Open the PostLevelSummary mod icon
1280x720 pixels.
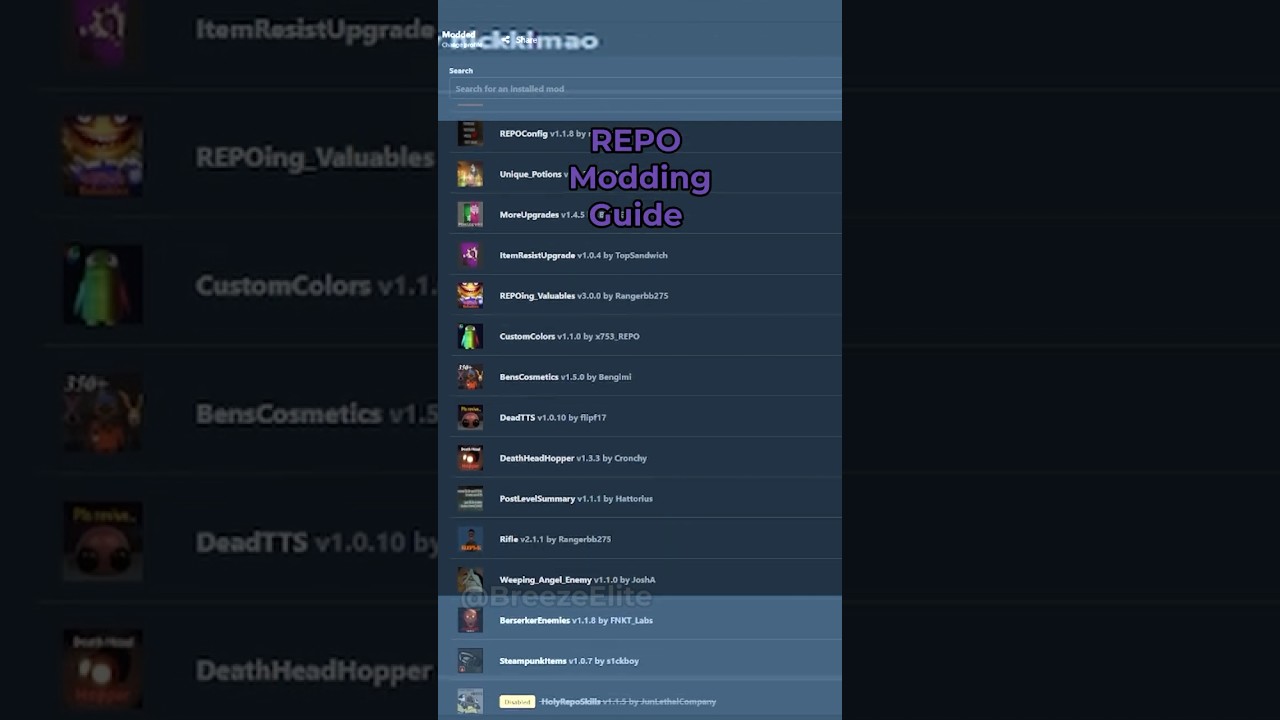pos(470,498)
